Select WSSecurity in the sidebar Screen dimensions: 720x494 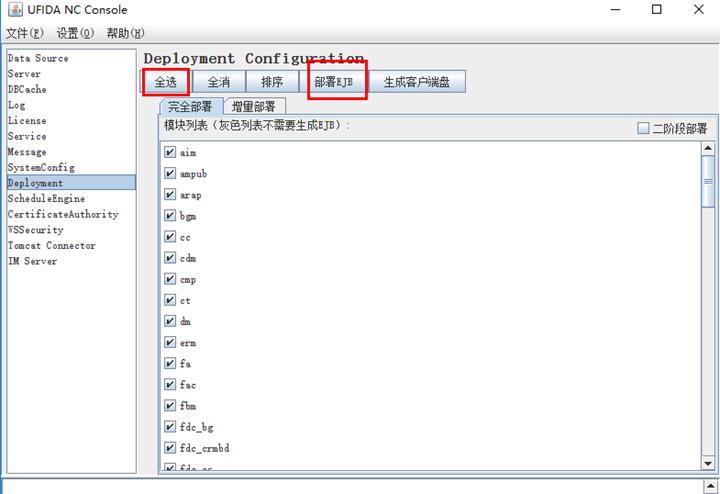tap(71, 230)
